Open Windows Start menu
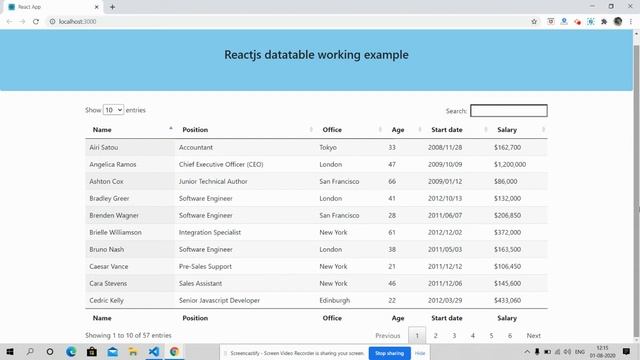This screenshot has height=360, width=640. click(10, 351)
